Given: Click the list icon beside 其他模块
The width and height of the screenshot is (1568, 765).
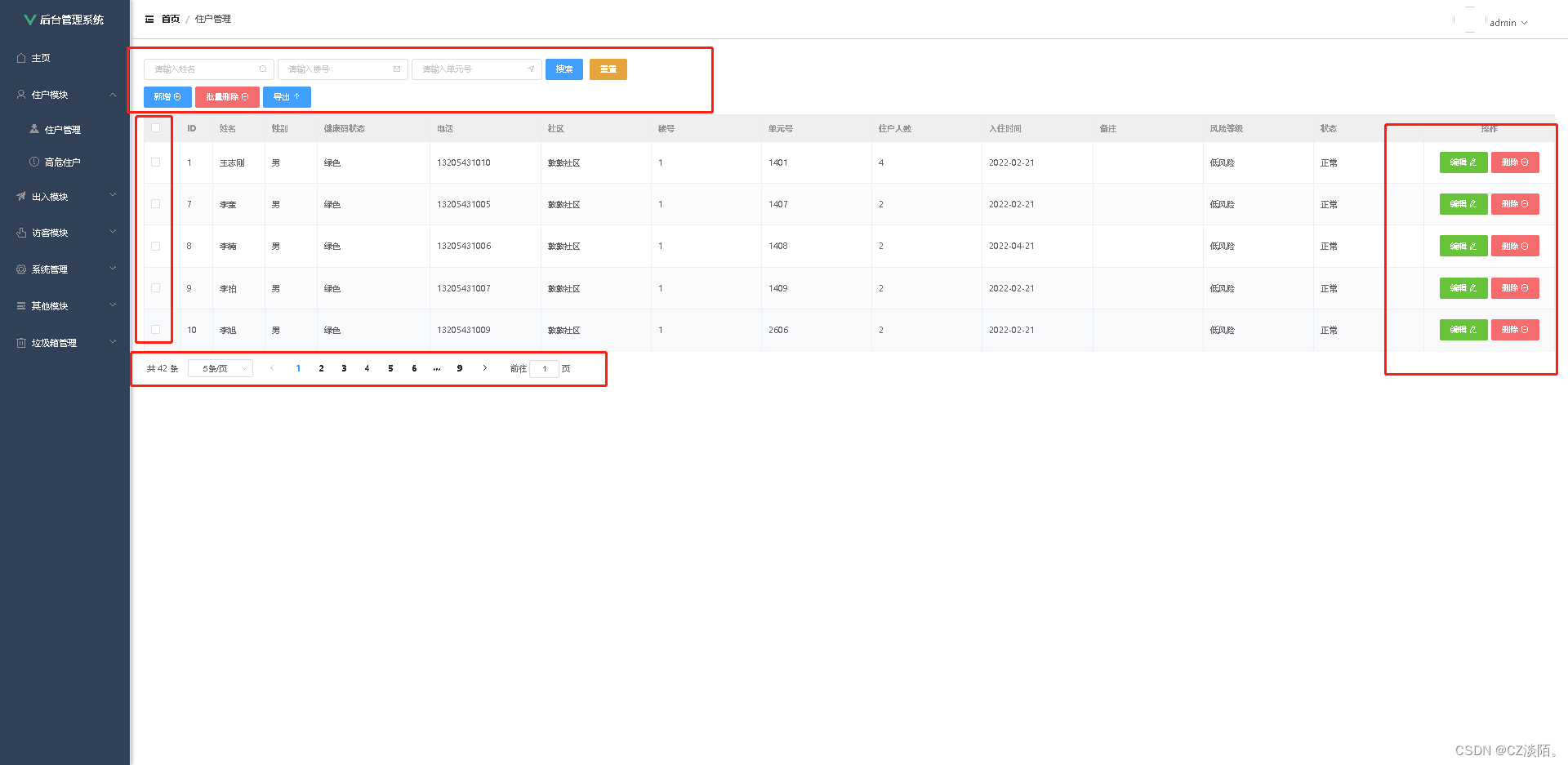Looking at the screenshot, I should tap(21, 305).
